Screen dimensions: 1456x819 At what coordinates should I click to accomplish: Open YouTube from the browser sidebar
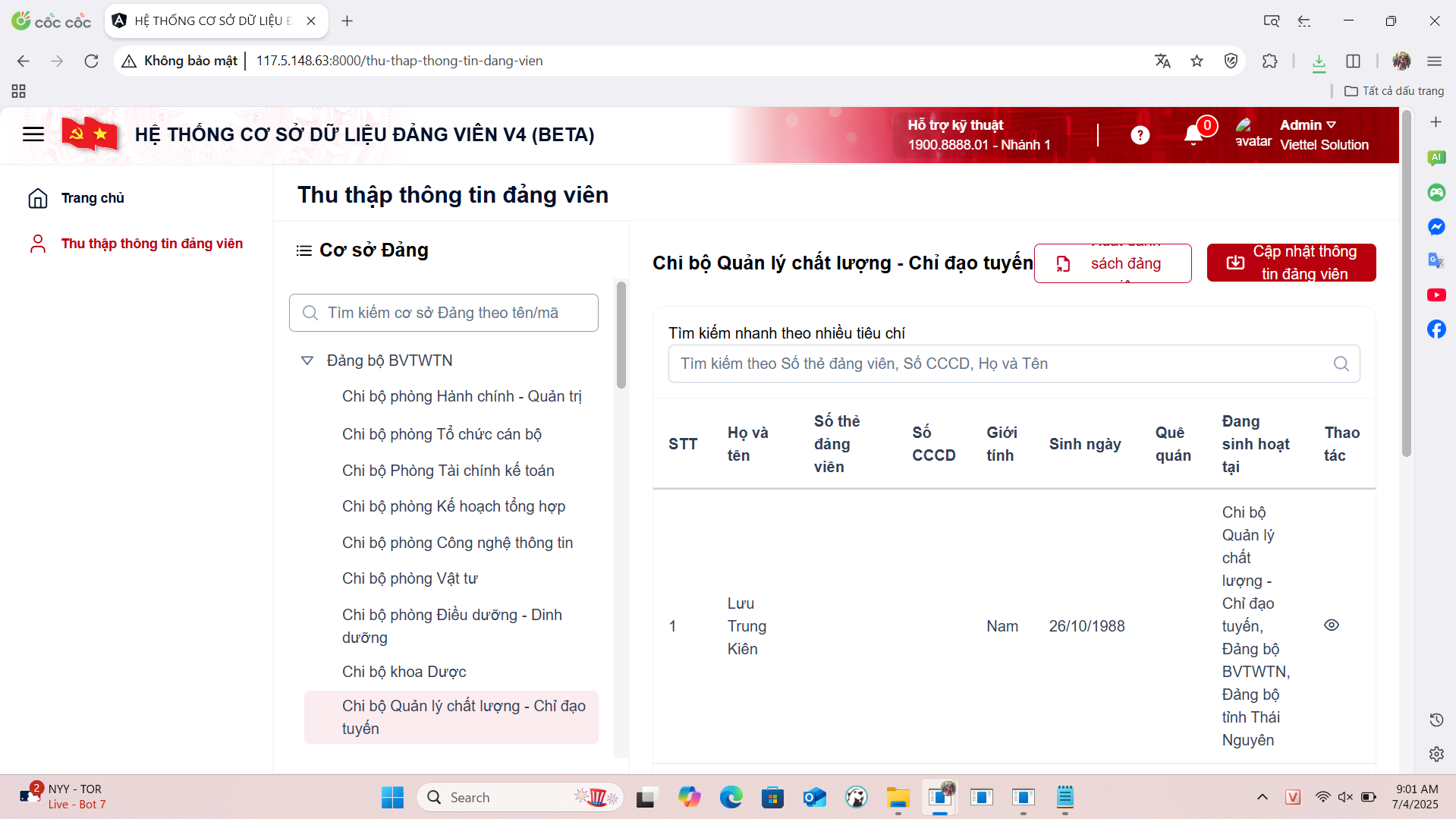click(1436, 295)
